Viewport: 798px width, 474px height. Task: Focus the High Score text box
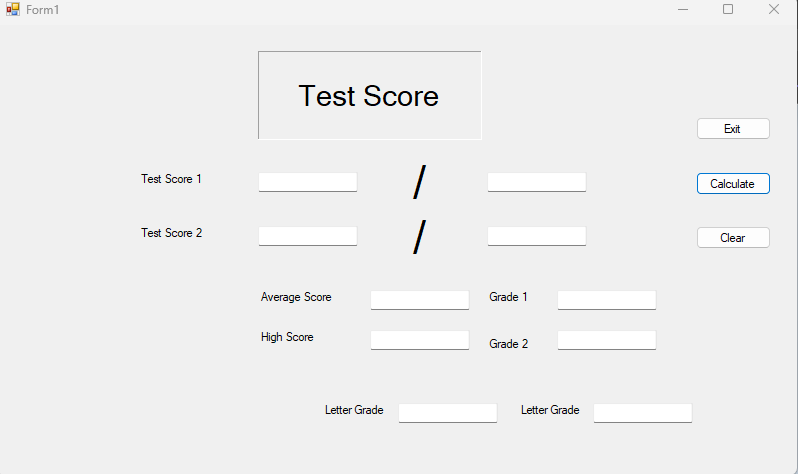[x=419, y=340]
